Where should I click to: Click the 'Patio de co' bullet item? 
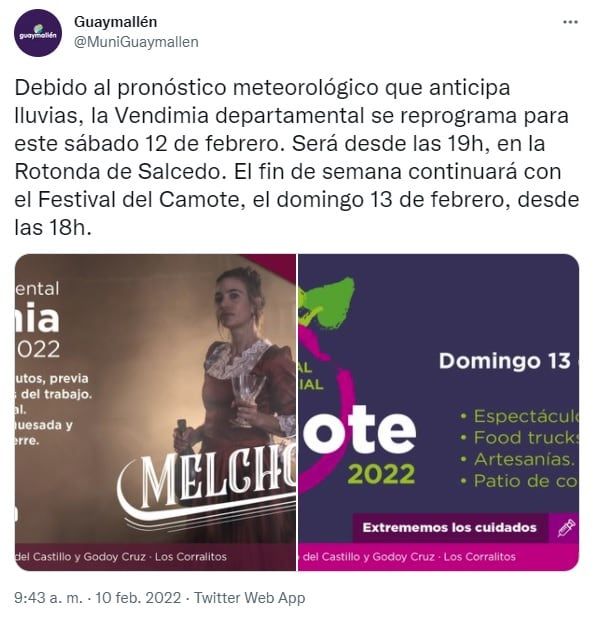coord(519,481)
